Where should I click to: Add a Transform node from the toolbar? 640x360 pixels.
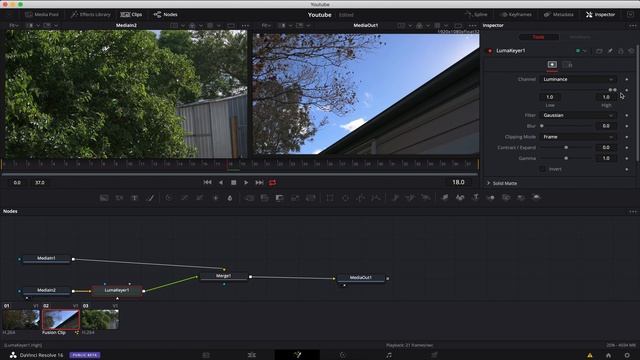pyautogui.click(x=311, y=198)
